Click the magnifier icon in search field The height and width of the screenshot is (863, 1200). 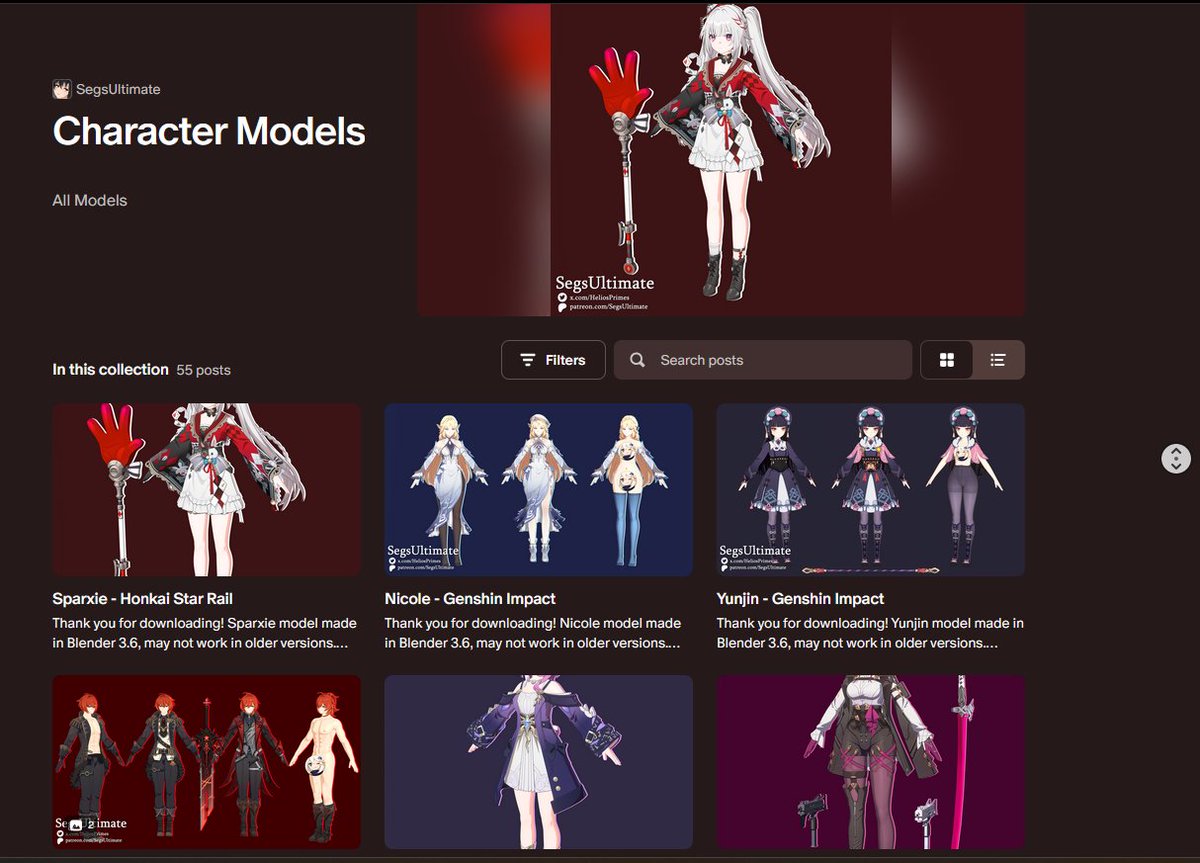pyautogui.click(x=638, y=360)
